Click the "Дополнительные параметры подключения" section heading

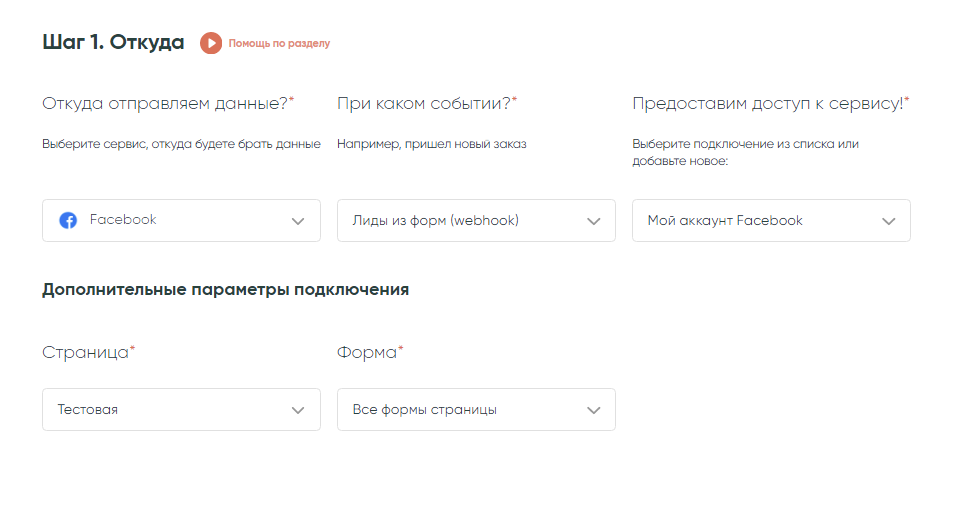point(225,290)
